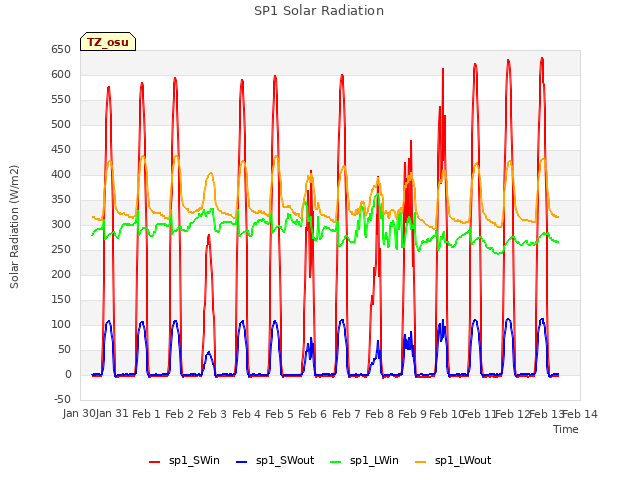Click the green sp1_LWin legend swatch
Viewport: 640px width, 480px height.
tap(336, 462)
